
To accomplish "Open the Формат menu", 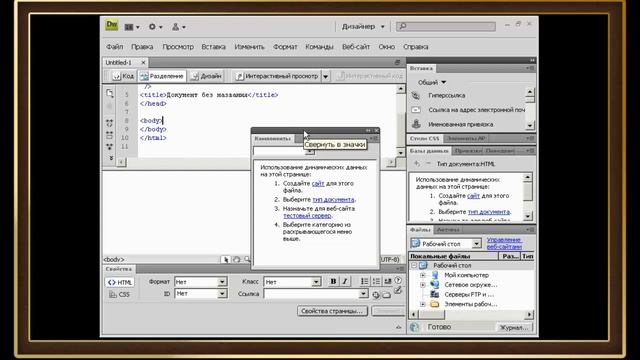I will [x=285, y=47].
